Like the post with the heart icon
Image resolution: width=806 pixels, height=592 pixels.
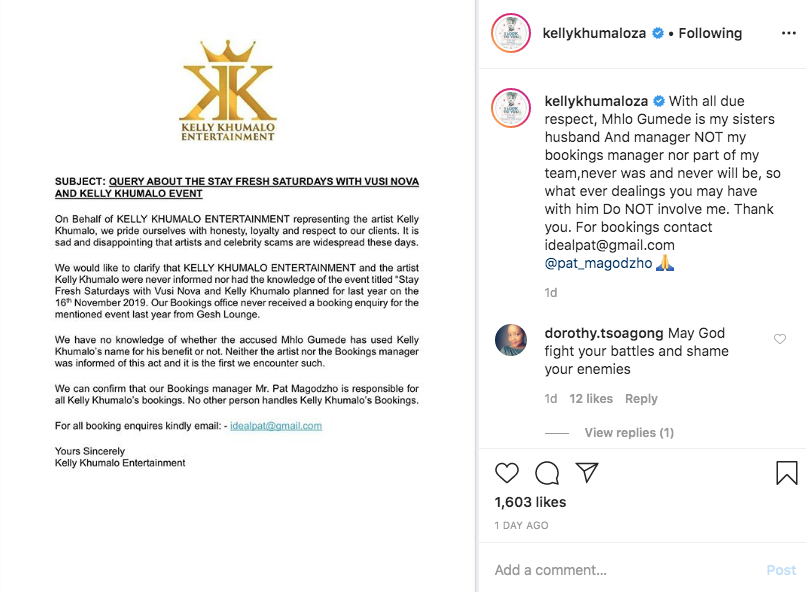[x=507, y=473]
